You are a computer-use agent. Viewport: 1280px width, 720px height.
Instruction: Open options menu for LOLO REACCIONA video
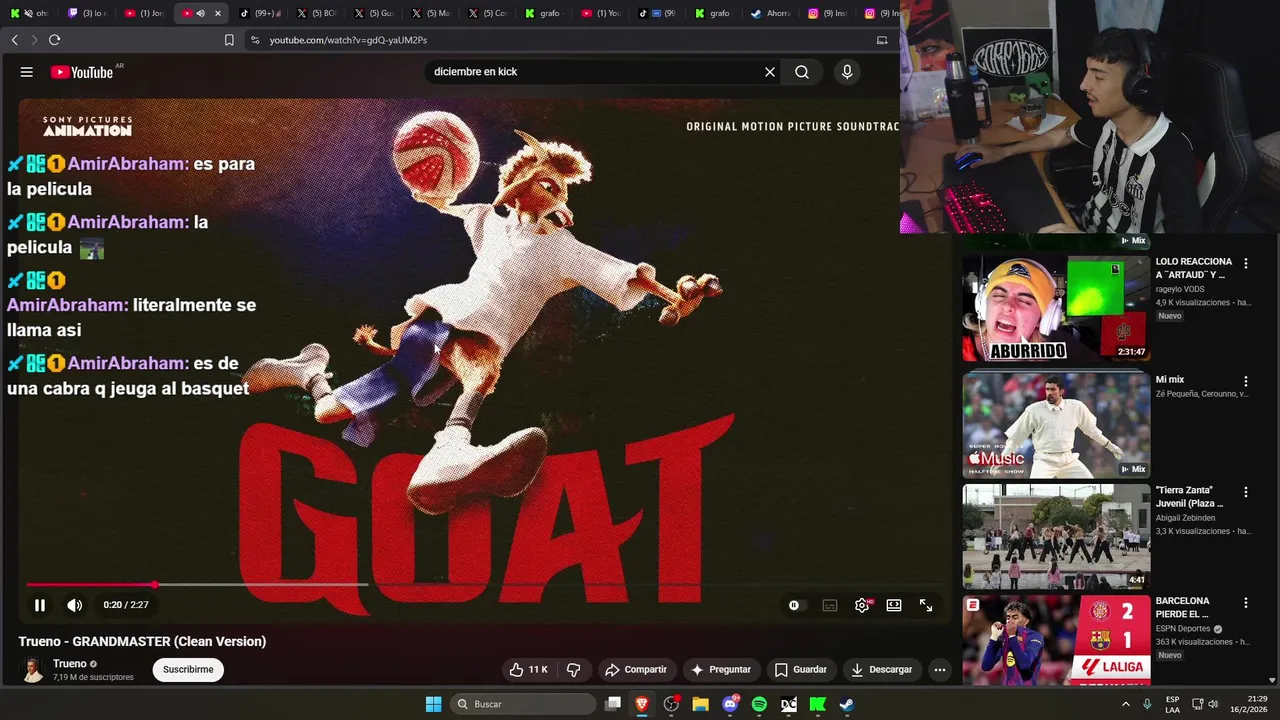[1246, 264]
